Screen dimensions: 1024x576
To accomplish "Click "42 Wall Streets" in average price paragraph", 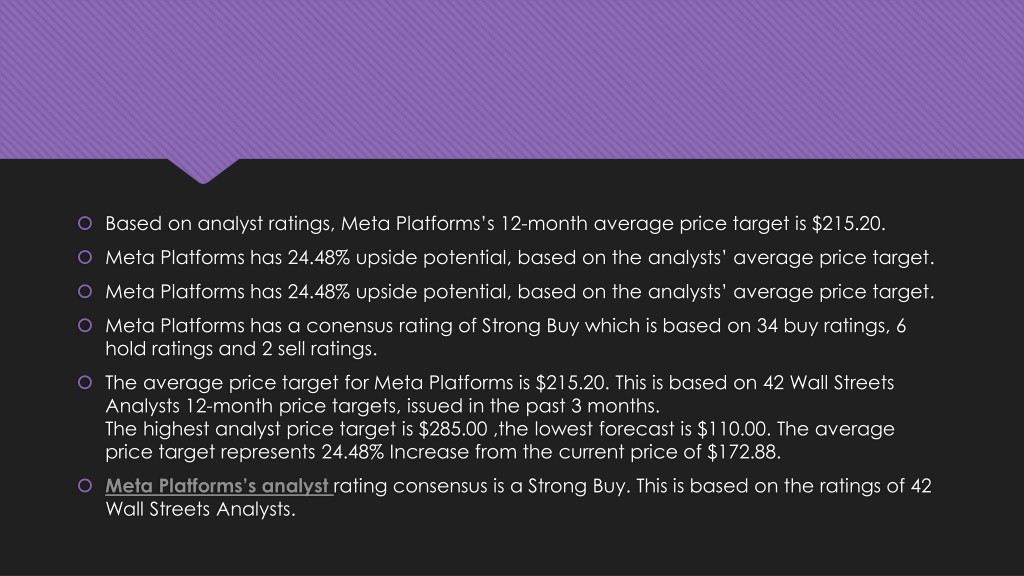I will coord(828,383).
